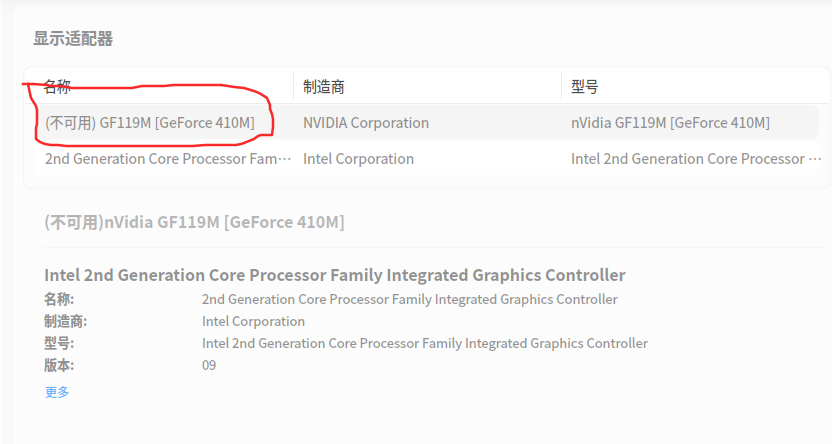Select the truncated 2nd Generation Core Processor table row
Screen dimensions: 832x444
[168, 159]
